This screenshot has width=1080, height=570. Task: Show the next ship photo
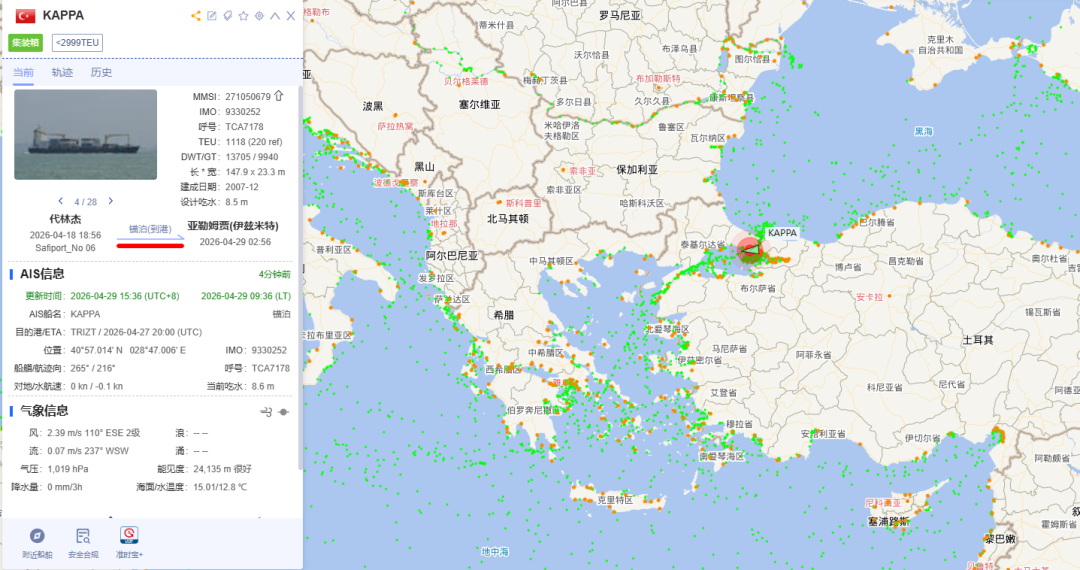point(110,202)
